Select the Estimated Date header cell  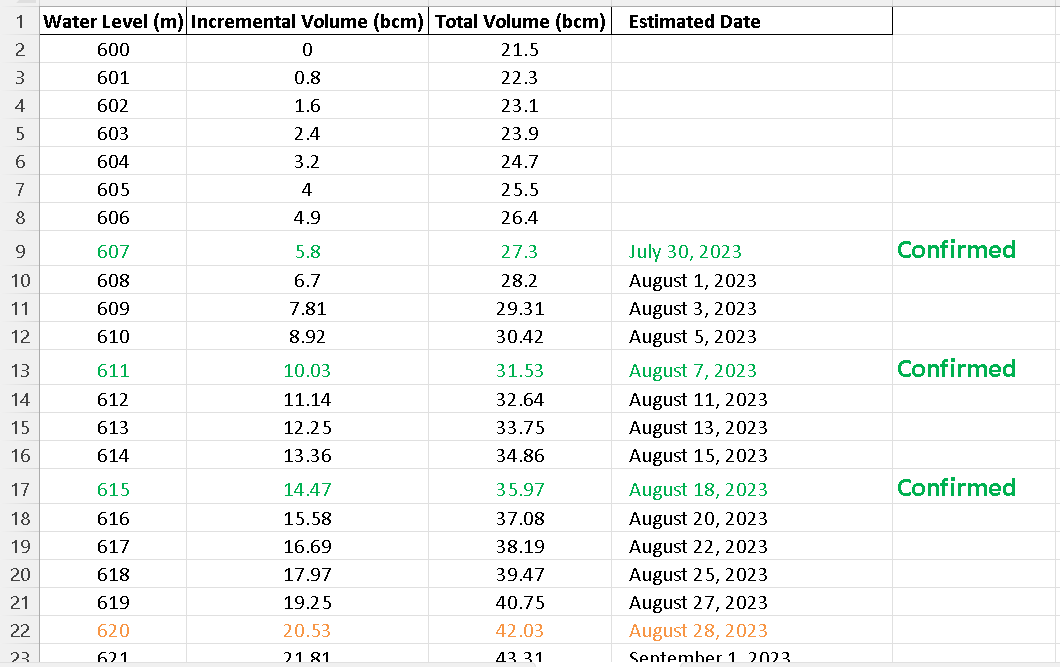[752, 22]
